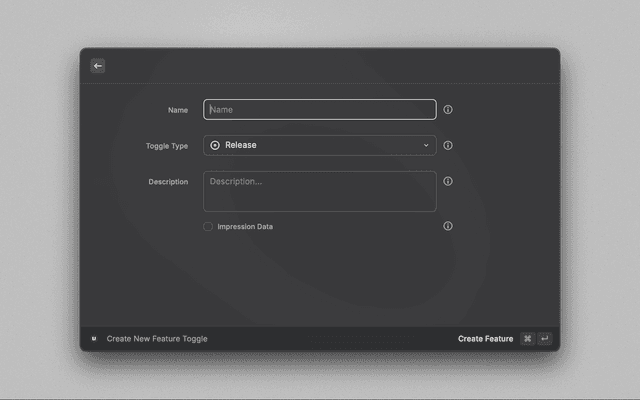Click the Unleash logo in the bottom bar
This screenshot has width=640, height=400.
tap(94, 339)
